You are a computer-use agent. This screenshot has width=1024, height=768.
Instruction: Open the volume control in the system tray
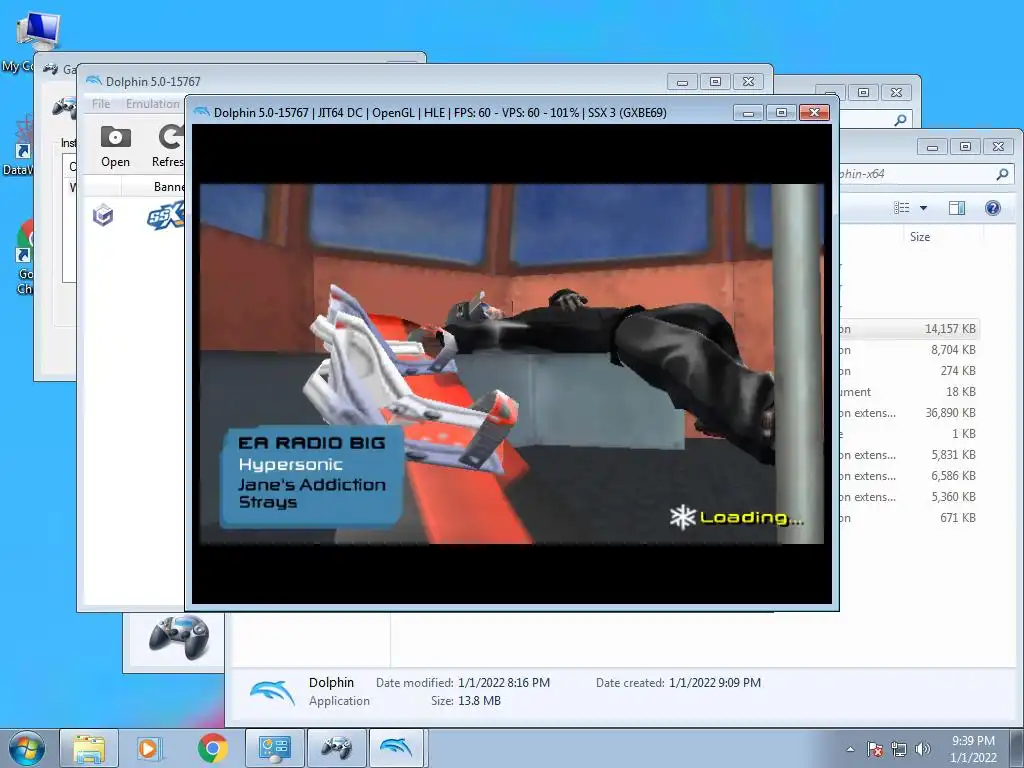(x=922, y=749)
